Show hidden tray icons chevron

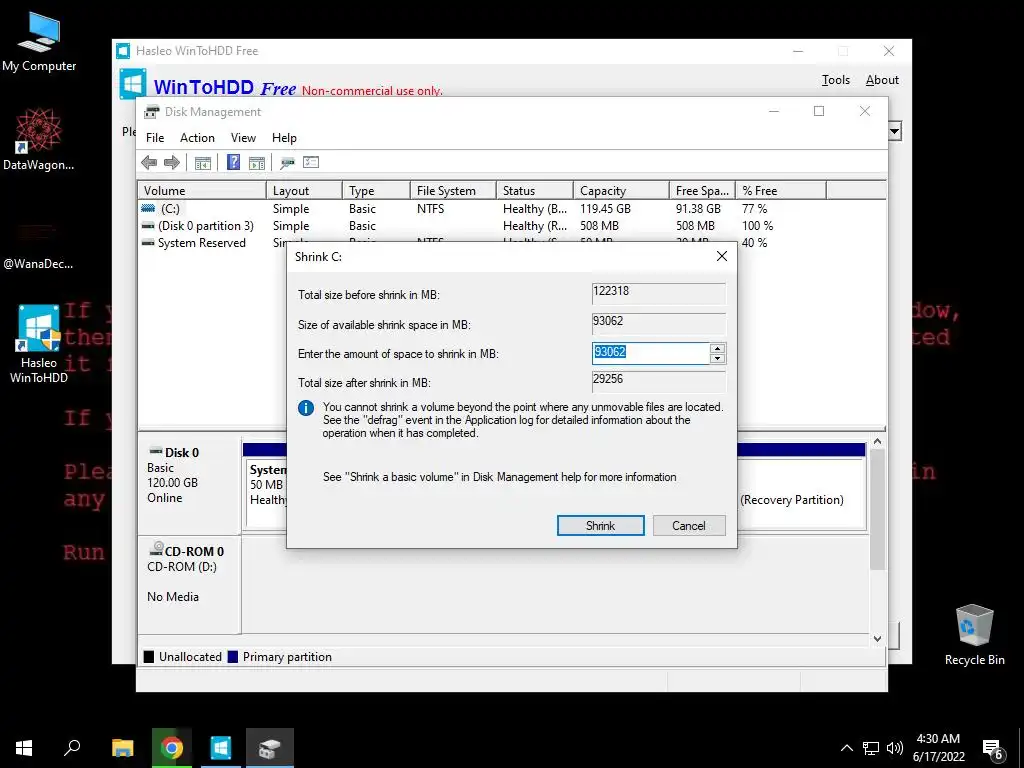846,748
